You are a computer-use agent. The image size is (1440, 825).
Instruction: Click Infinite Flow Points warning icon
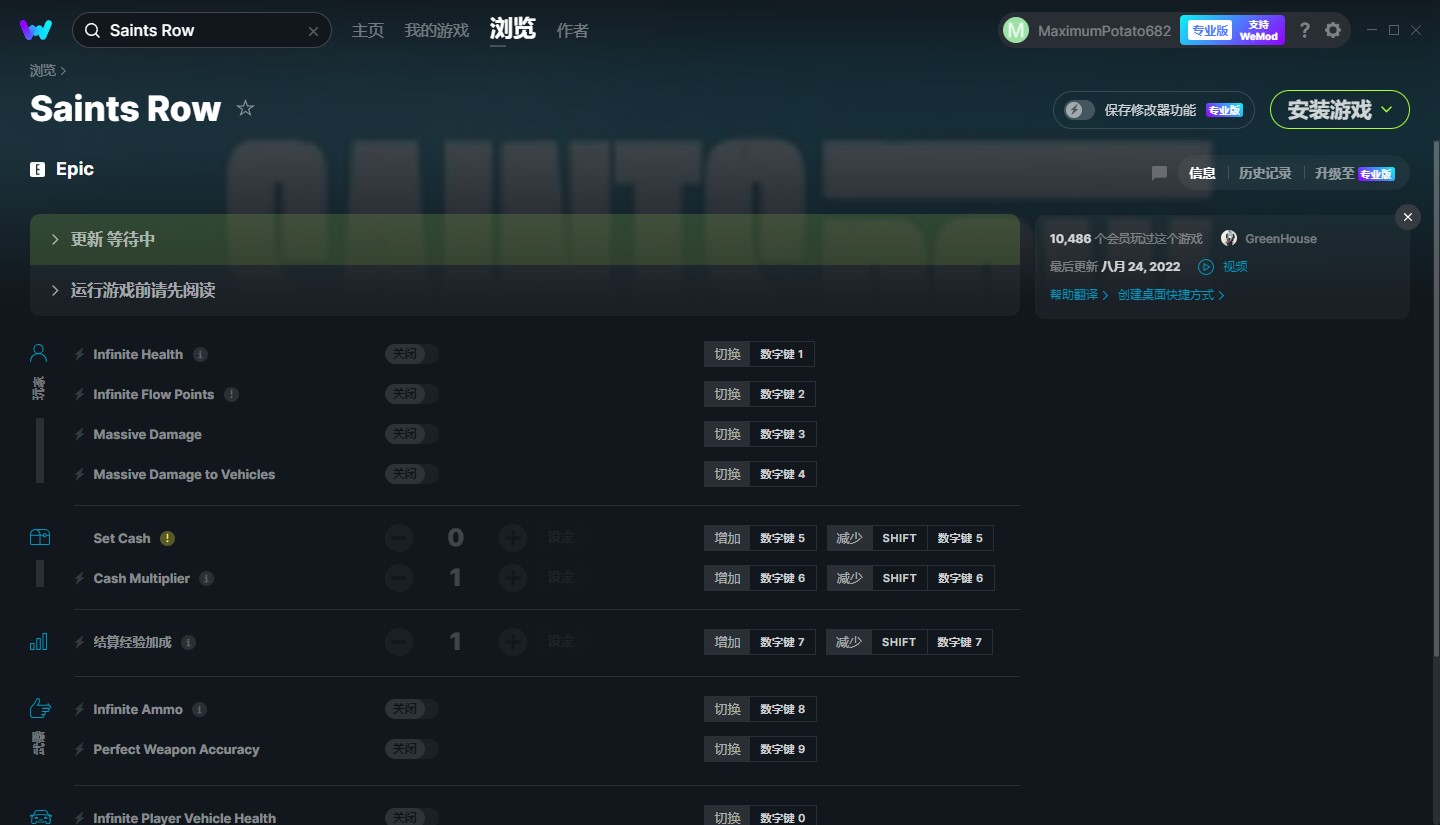point(231,394)
